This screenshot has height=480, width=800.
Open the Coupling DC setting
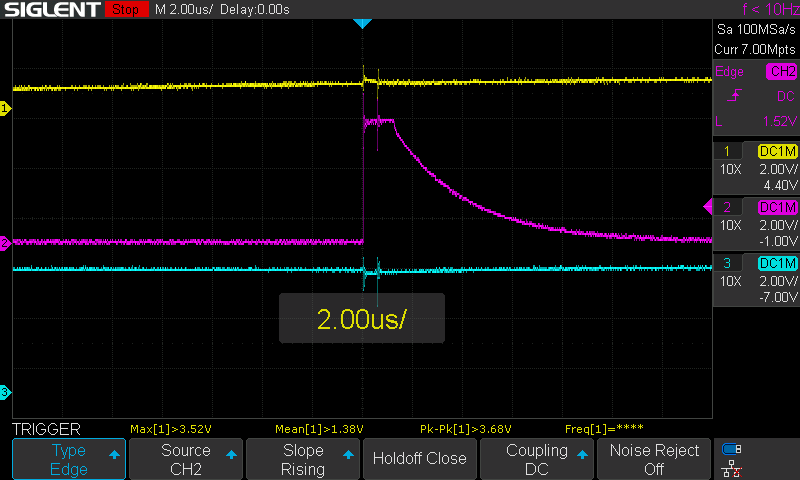537,459
